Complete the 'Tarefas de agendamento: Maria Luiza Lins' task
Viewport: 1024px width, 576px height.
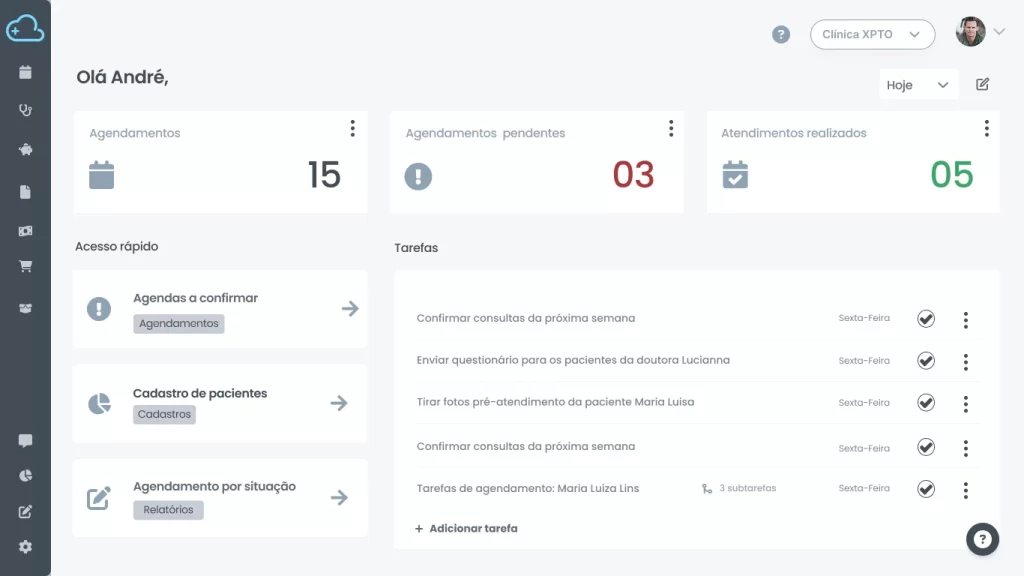click(926, 489)
